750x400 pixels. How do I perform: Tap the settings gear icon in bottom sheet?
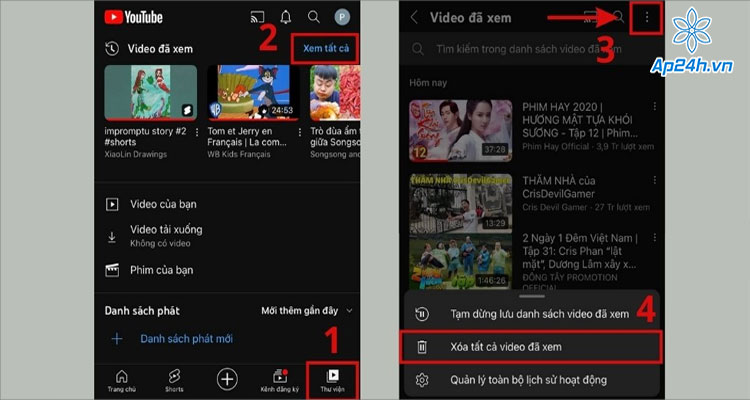[x=422, y=380]
